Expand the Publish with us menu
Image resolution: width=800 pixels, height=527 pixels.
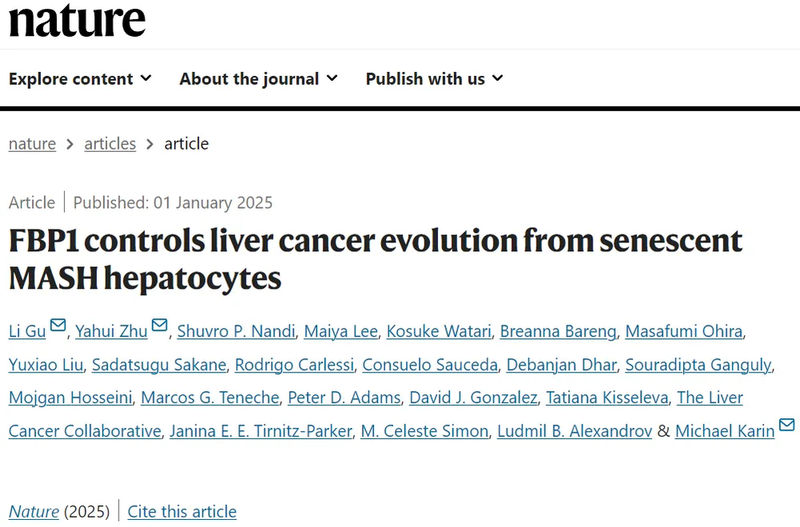coord(434,78)
